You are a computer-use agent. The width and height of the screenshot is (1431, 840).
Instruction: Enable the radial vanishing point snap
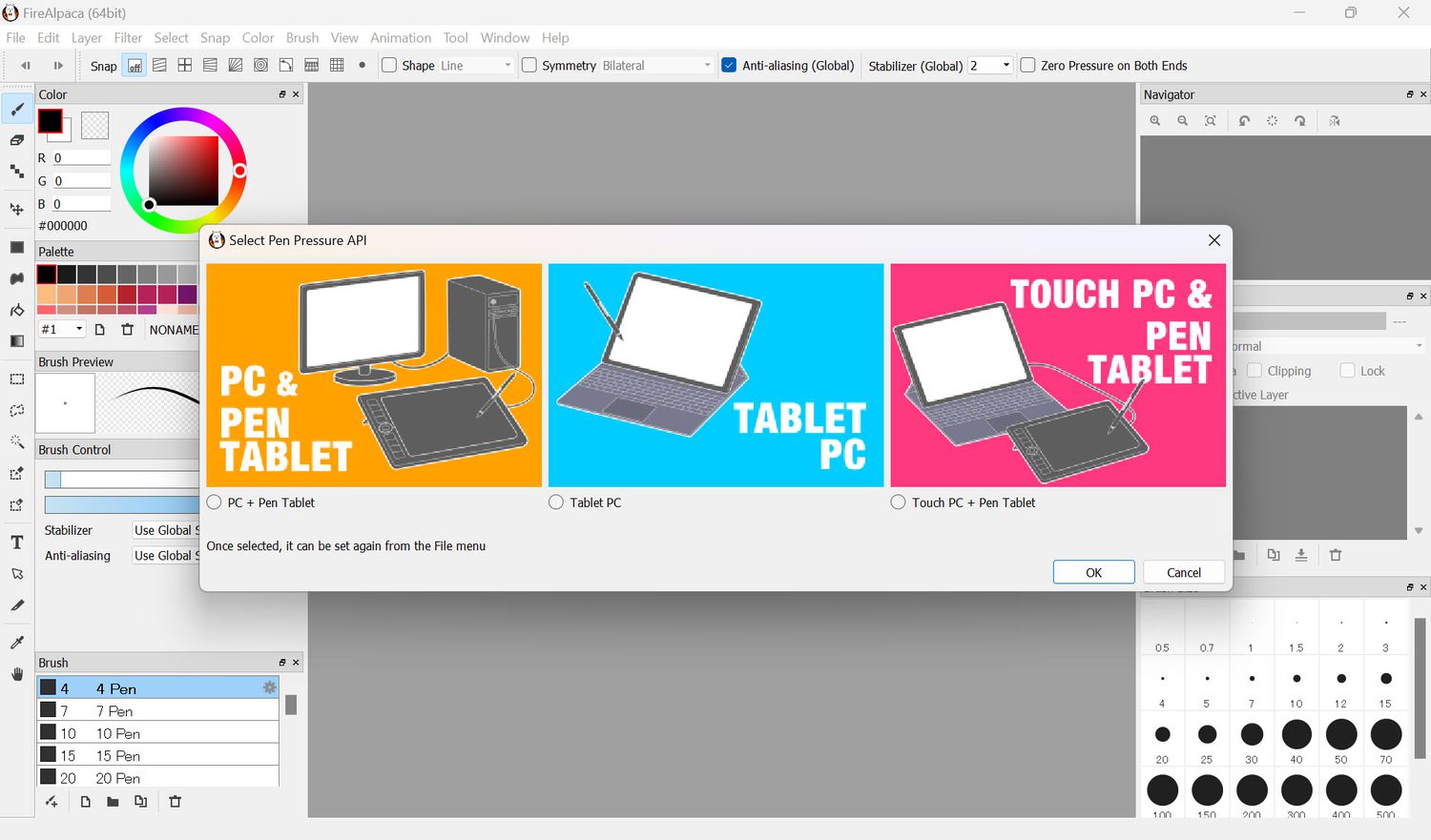236,66
